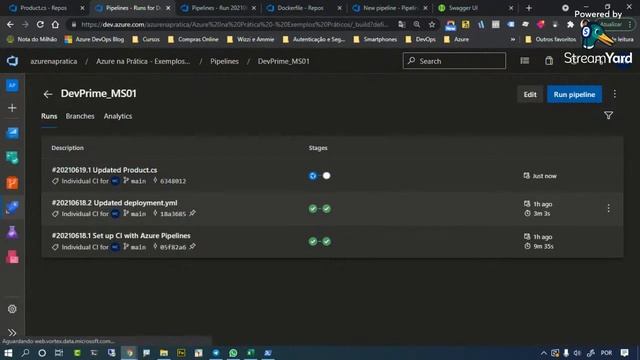Reload the page in browser
Viewport: 640px width, 360px height.
40,24
